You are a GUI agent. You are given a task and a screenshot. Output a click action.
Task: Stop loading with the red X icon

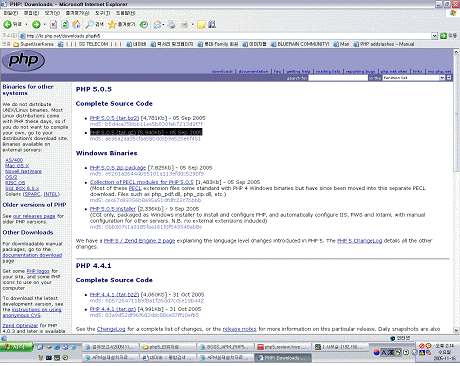click(53, 24)
